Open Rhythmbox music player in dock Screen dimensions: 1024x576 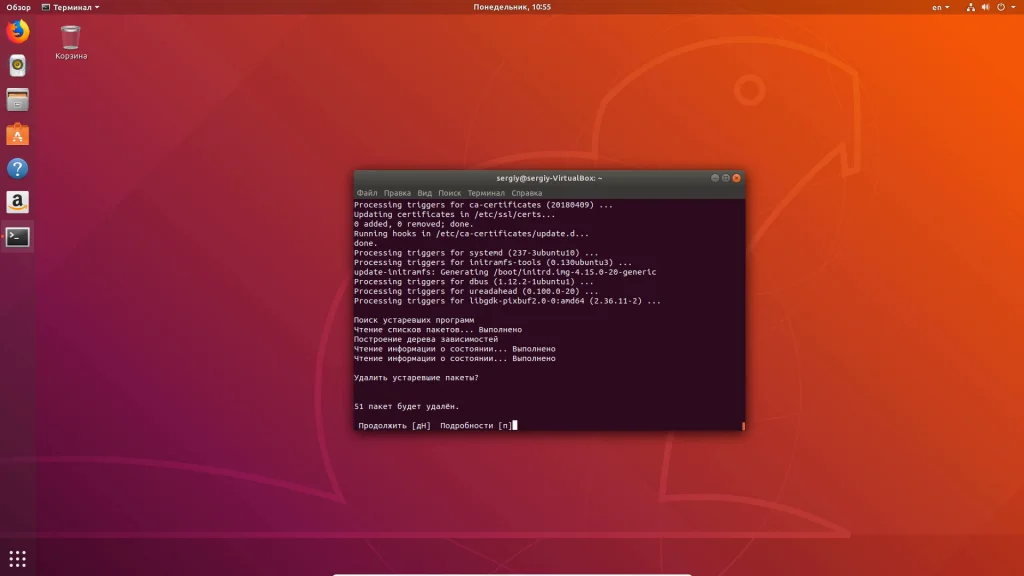coord(17,66)
